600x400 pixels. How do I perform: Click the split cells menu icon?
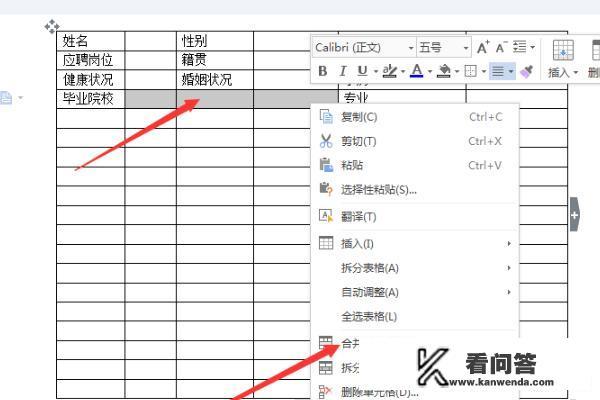tap(326, 368)
